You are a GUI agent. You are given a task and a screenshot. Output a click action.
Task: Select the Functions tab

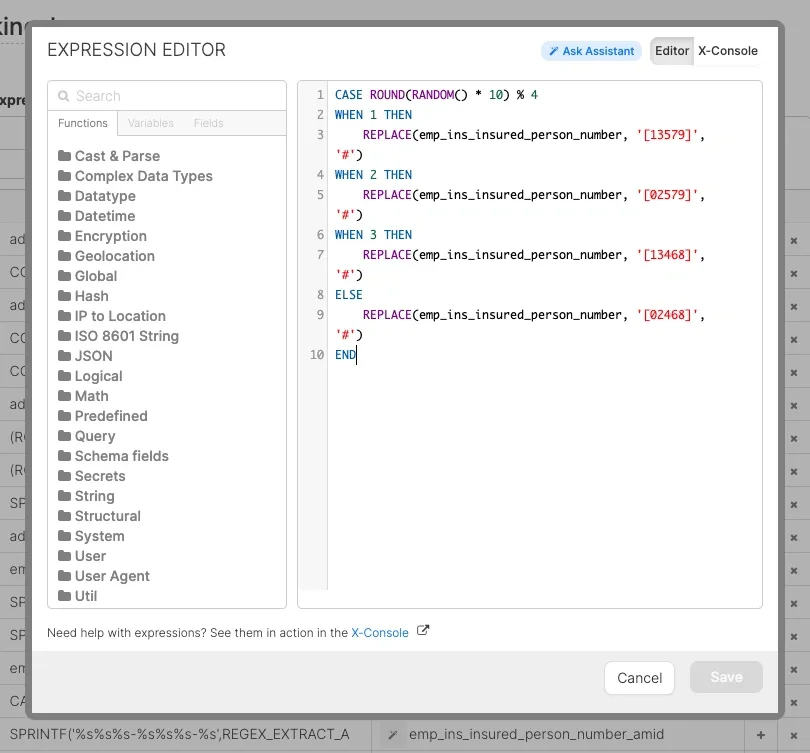click(83, 123)
